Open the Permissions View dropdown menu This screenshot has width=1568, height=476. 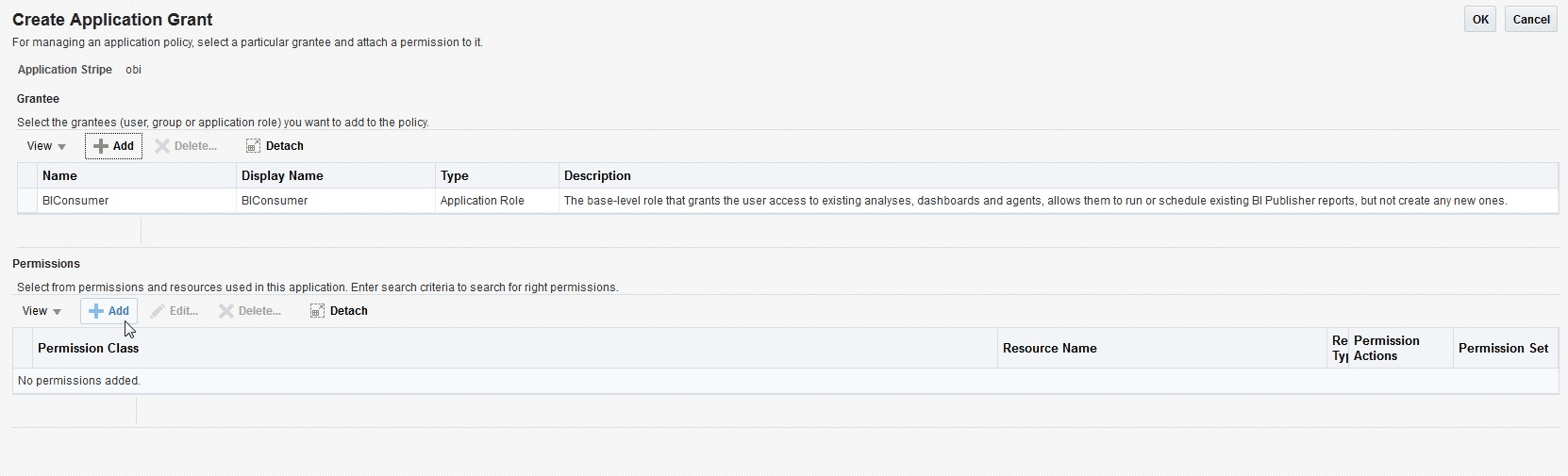coord(42,311)
